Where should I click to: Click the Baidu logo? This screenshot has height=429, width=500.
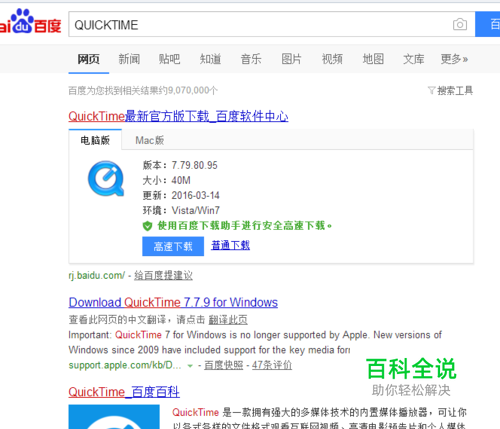tap(30, 22)
